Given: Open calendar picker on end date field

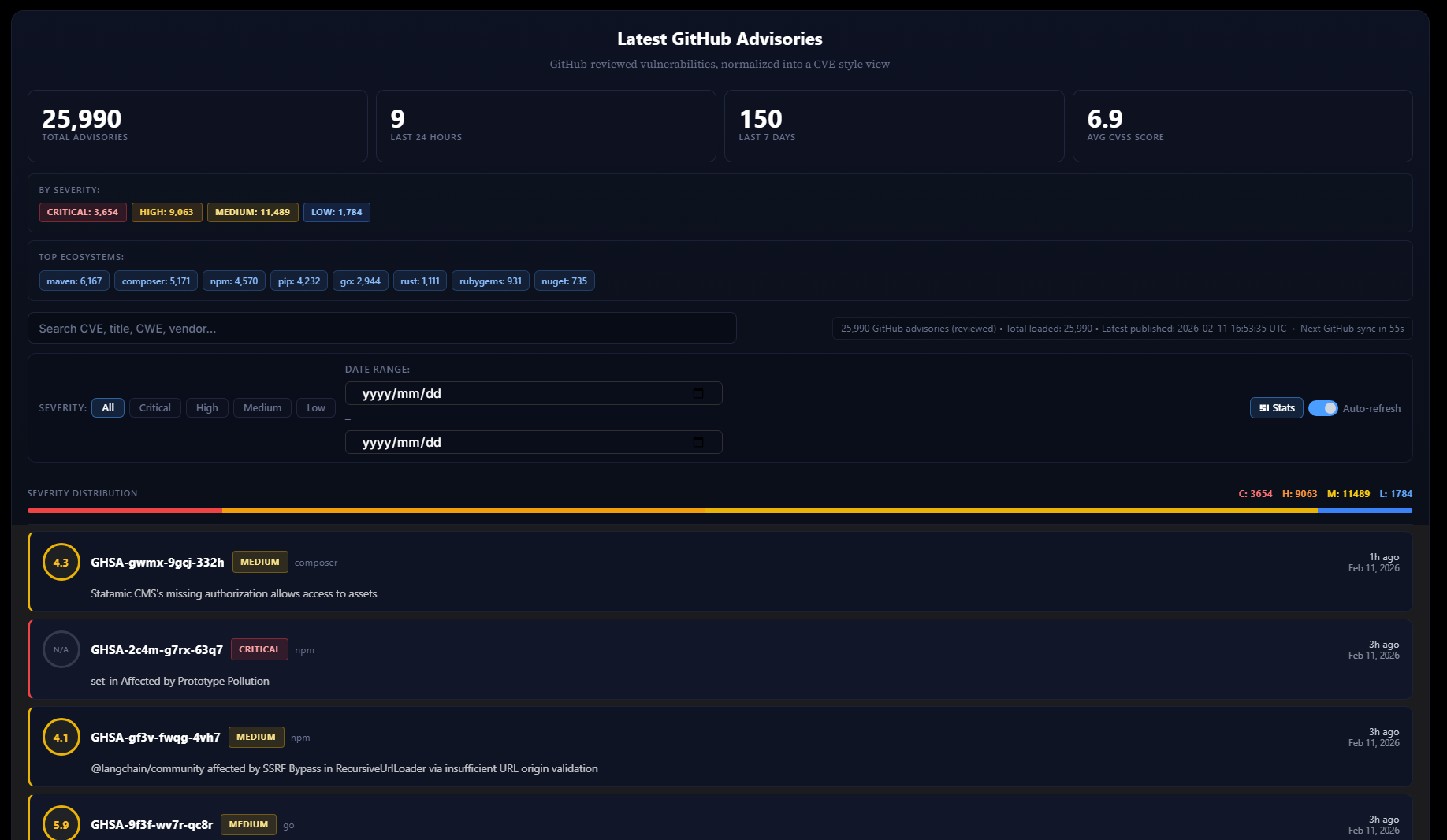Looking at the screenshot, I should click(x=697, y=442).
